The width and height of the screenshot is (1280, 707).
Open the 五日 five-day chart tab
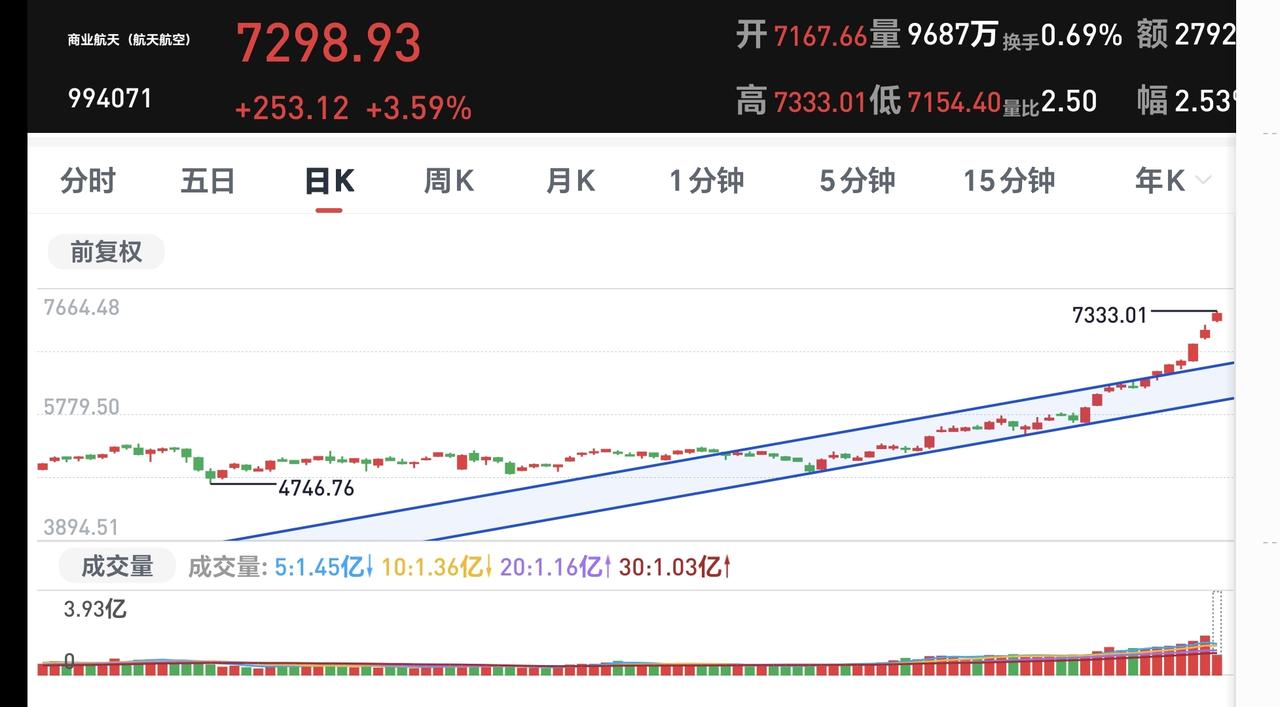[x=208, y=181]
